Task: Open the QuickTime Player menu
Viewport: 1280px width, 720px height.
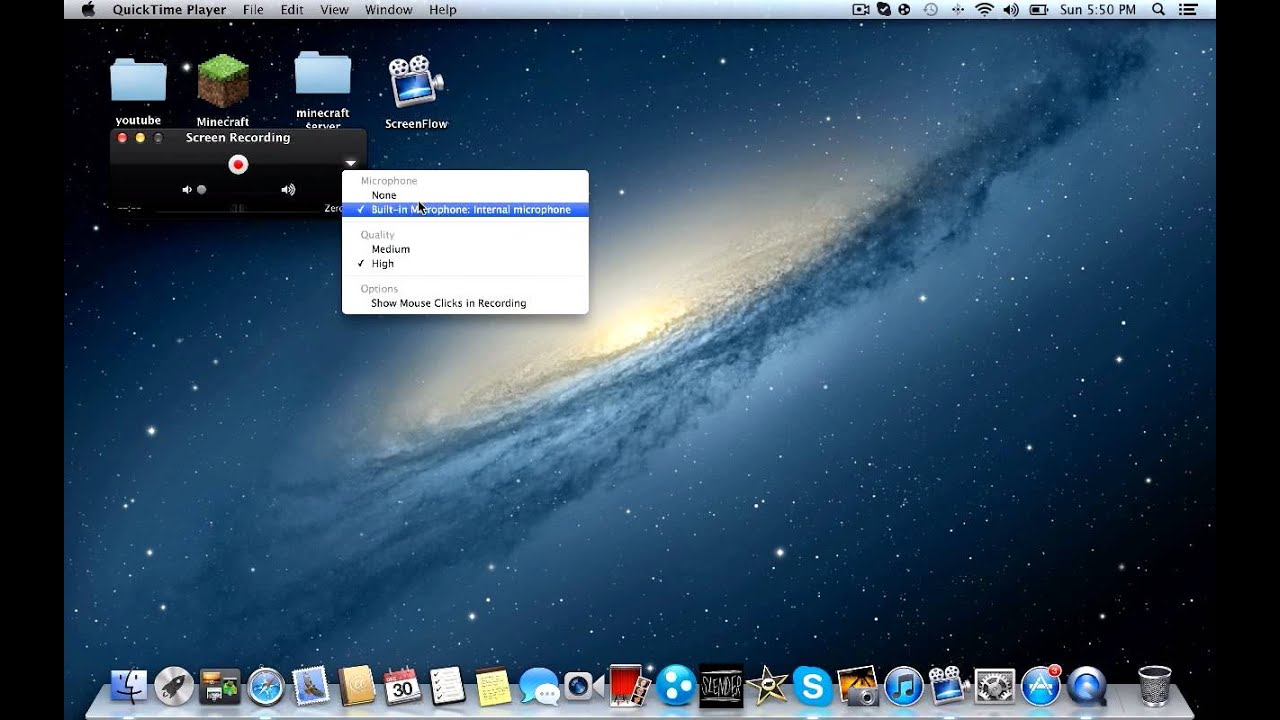Action: [169, 10]
